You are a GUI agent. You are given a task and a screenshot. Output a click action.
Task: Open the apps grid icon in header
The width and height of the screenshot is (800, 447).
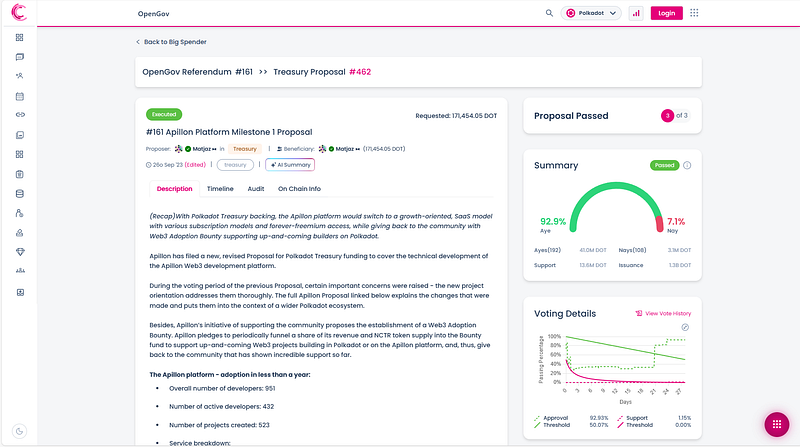click(694, 13)
